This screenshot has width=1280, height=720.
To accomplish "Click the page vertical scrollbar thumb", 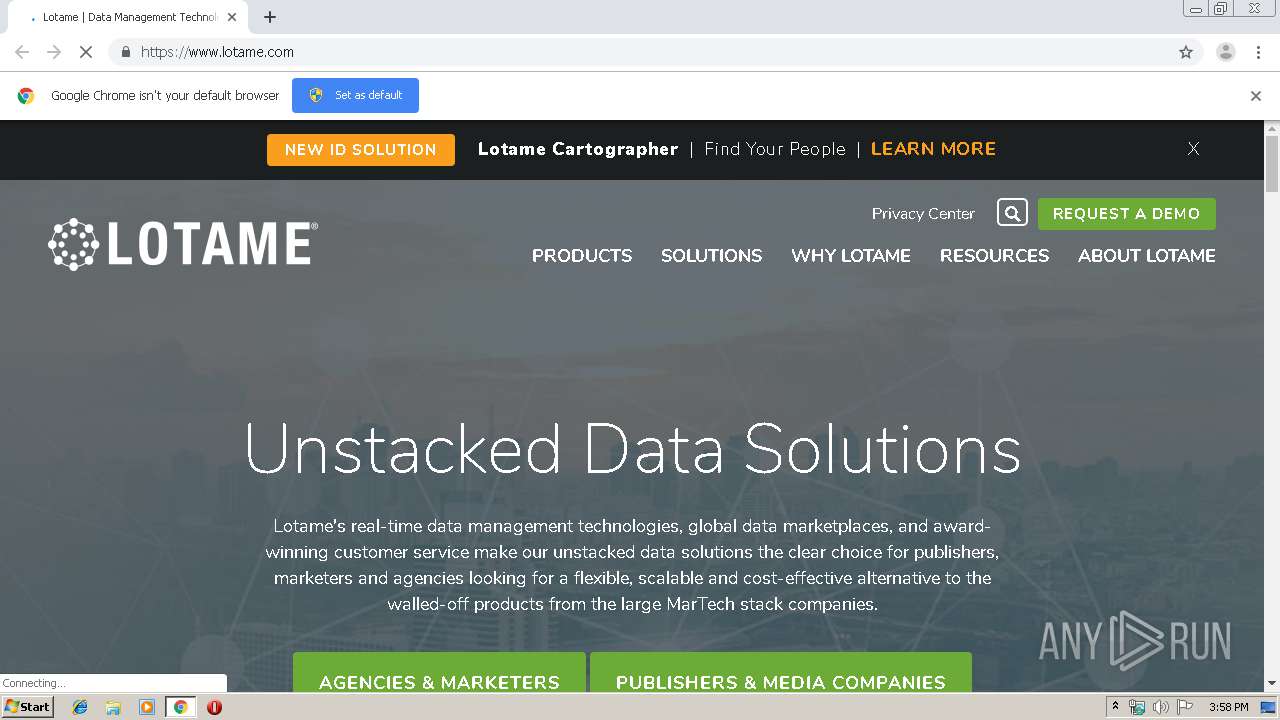I will click(x=1272, y=163).
